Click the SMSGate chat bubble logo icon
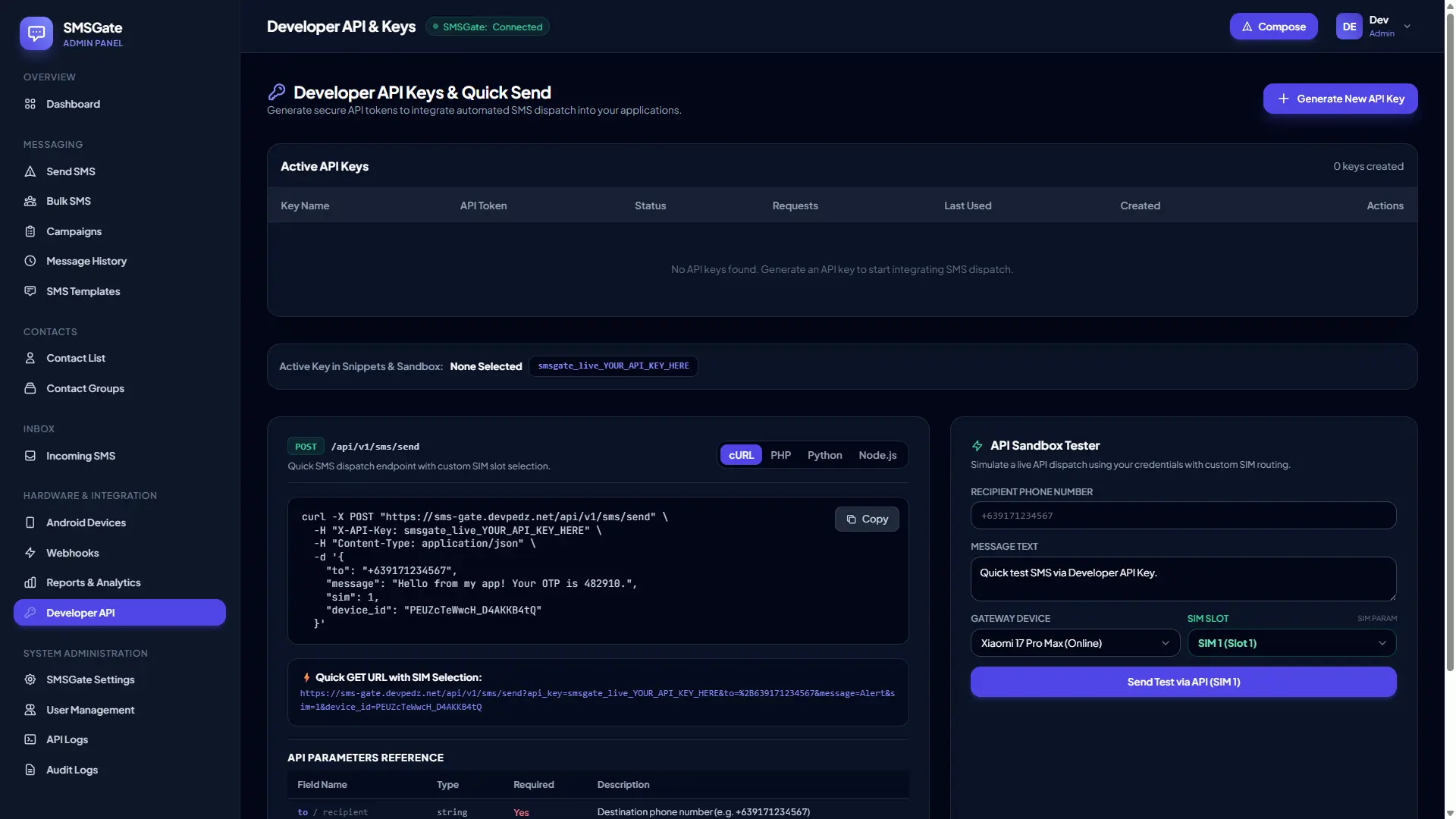The height and width of the screenshot is (819, 1456). (36, 33)
